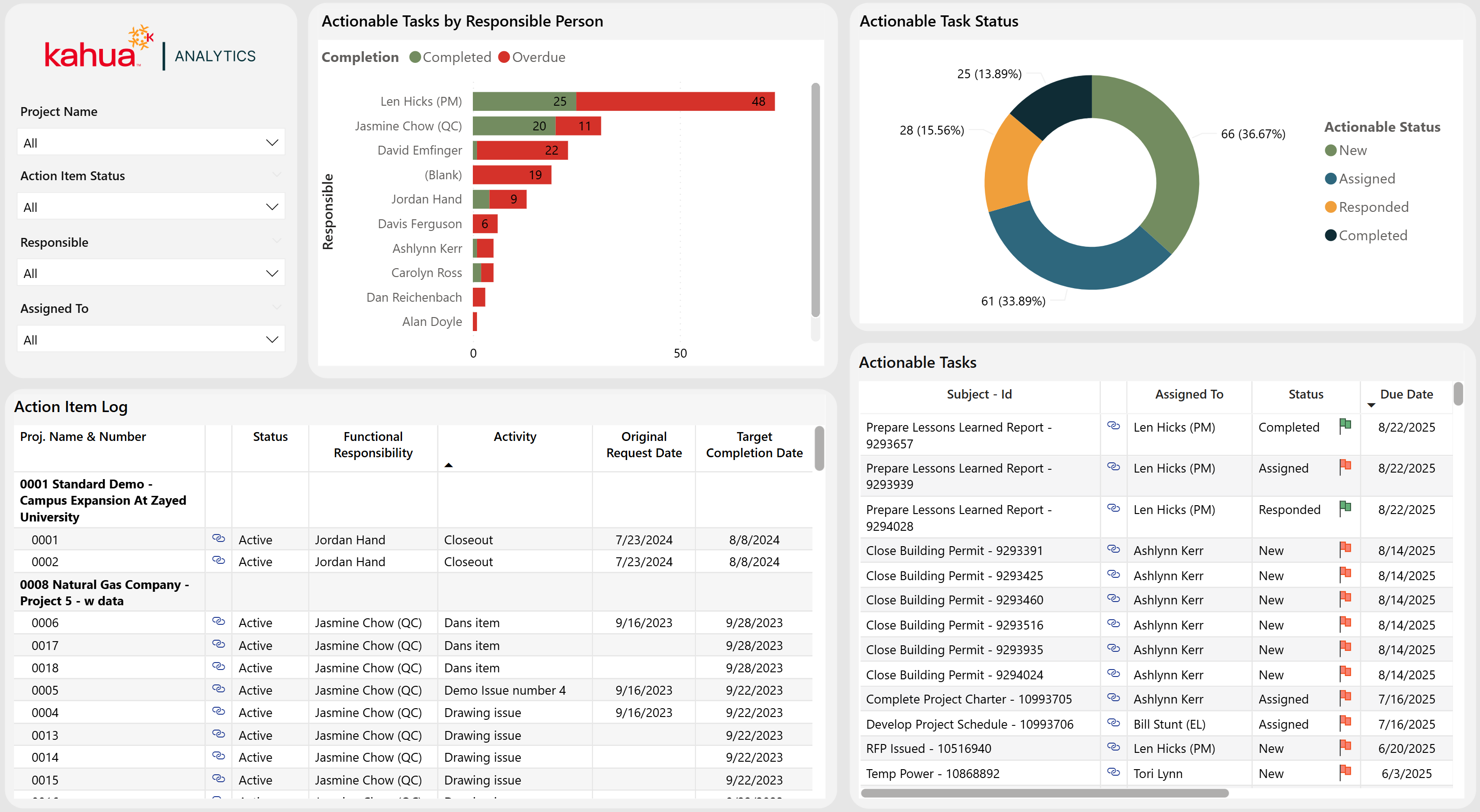Open link icon for Temp Power task
Viewport: 1480px width, 812px height.
click(x=1113, y=772)
